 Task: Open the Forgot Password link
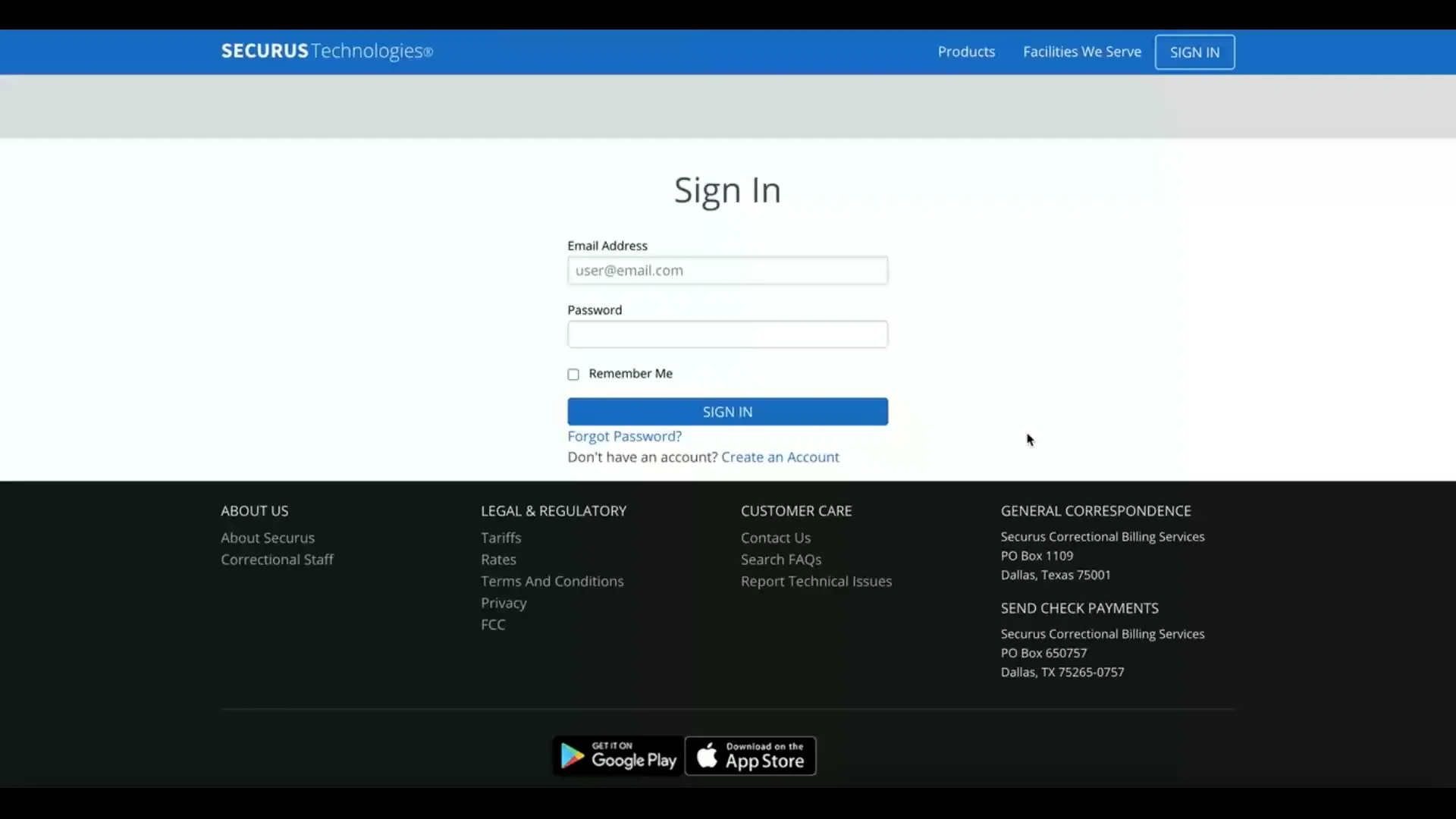pyautogui.click(x=624, y=436)
